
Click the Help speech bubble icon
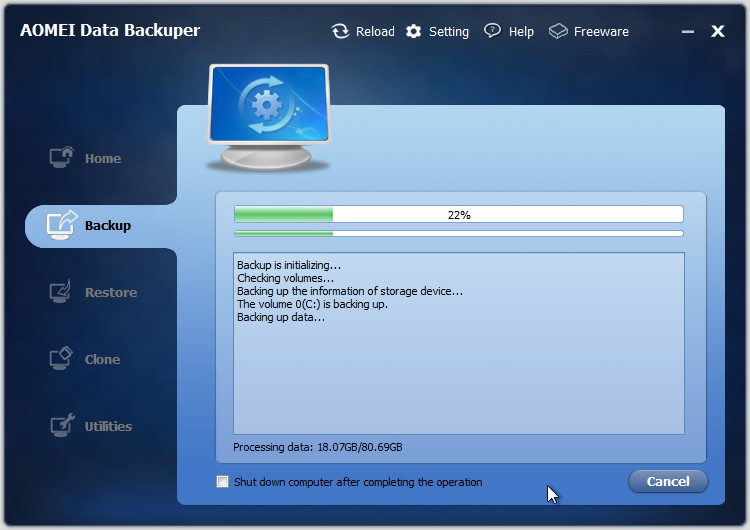pyautogui.click(x=492, y=31)
